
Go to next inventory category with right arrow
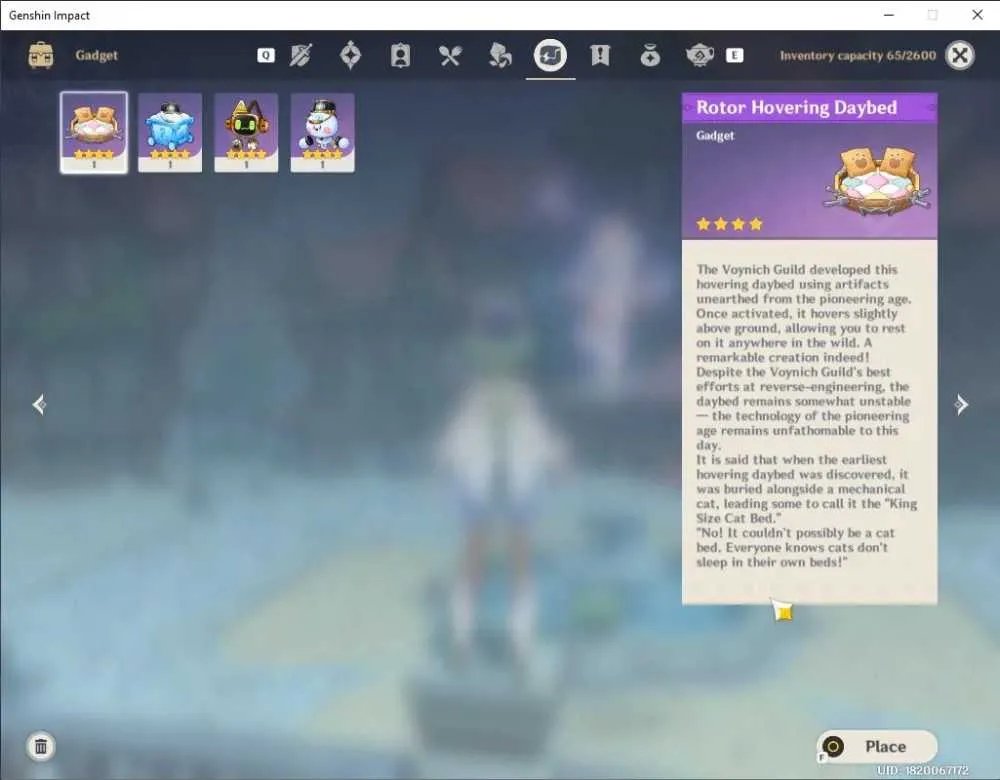click(961, 404)
